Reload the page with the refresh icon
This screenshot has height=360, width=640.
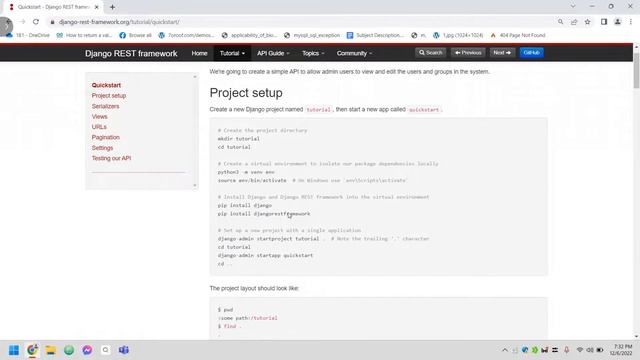[36, 22]
